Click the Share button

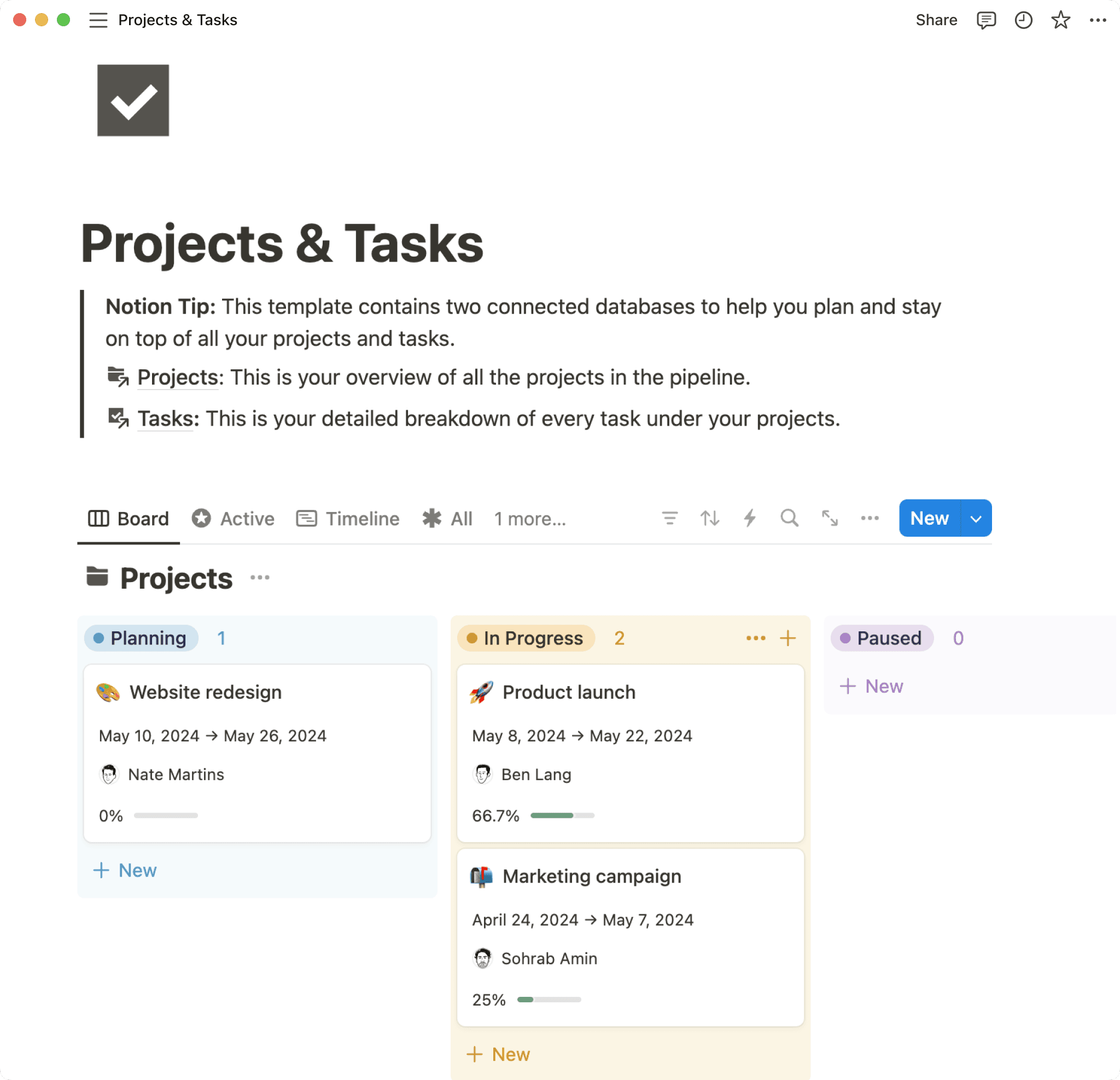coord(936,20)
